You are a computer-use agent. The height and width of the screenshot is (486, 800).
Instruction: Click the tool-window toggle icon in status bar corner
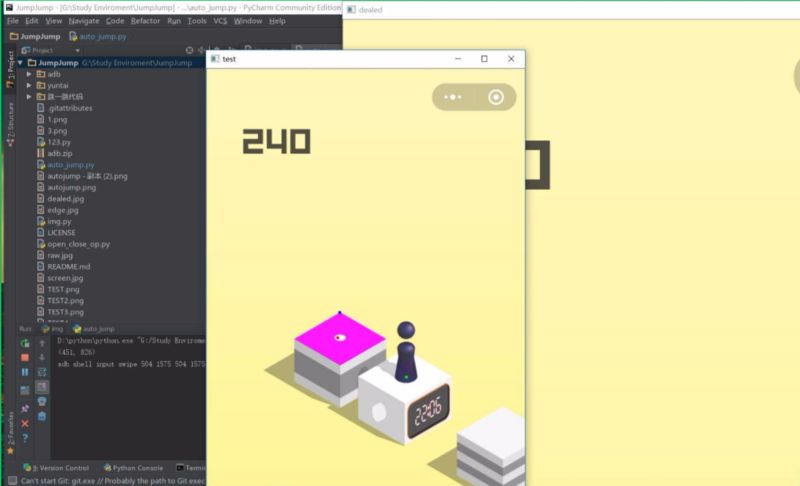pos(12,480)
